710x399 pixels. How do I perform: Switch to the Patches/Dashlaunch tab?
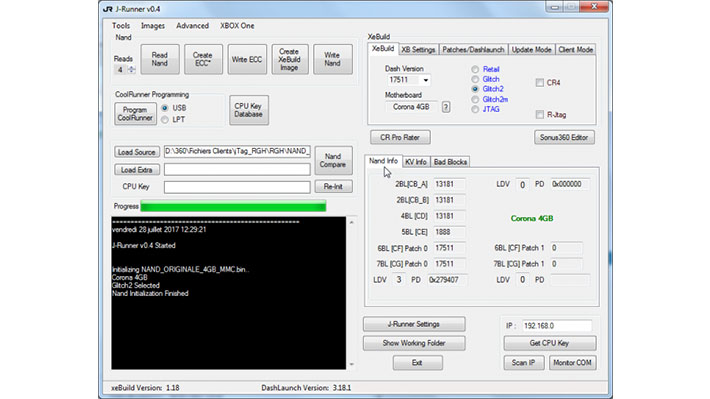tap(473, 50)
